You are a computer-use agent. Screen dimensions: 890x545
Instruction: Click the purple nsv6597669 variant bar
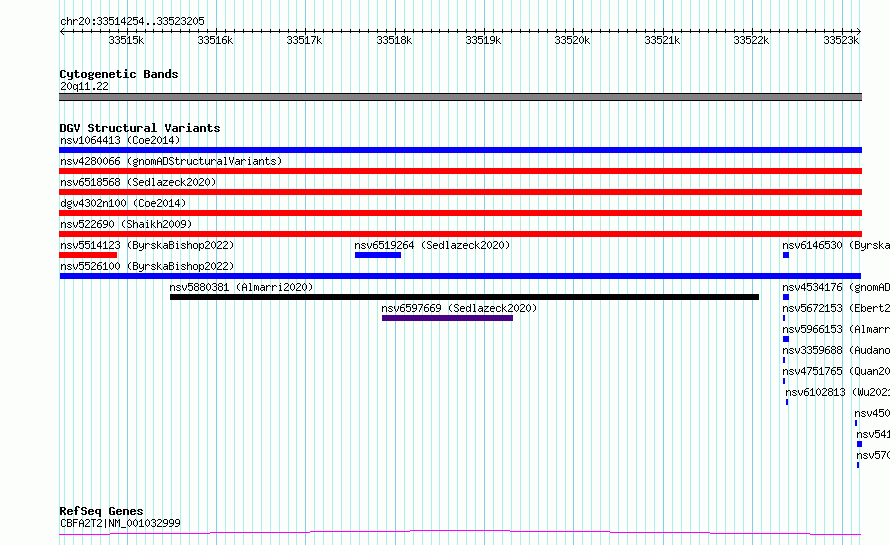(447, 318)
